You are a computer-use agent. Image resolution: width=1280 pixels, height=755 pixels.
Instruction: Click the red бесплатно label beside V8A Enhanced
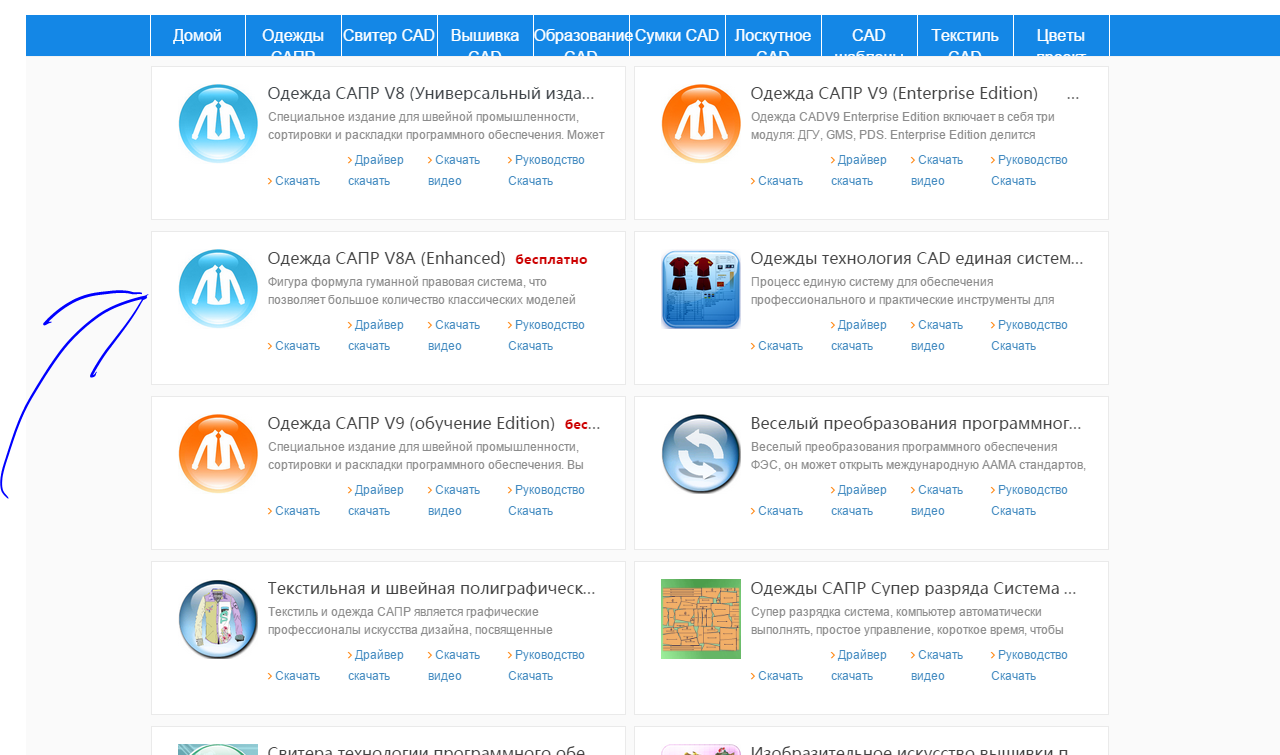(552, 260)
